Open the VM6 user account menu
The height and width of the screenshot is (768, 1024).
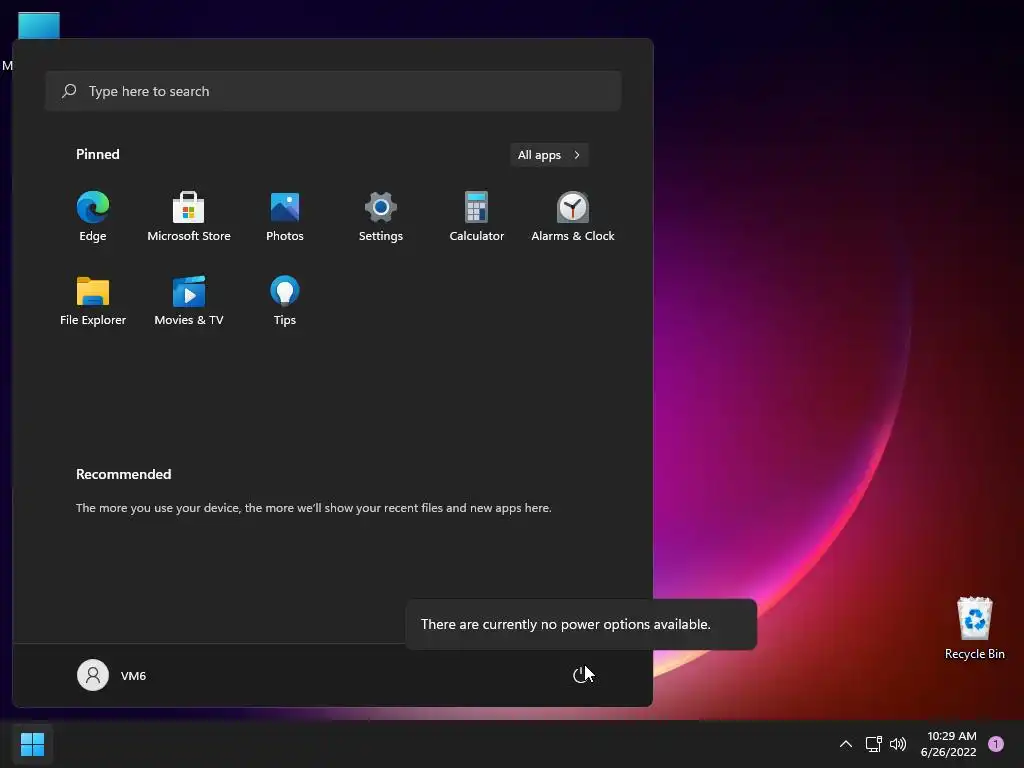tap(112, 675)
